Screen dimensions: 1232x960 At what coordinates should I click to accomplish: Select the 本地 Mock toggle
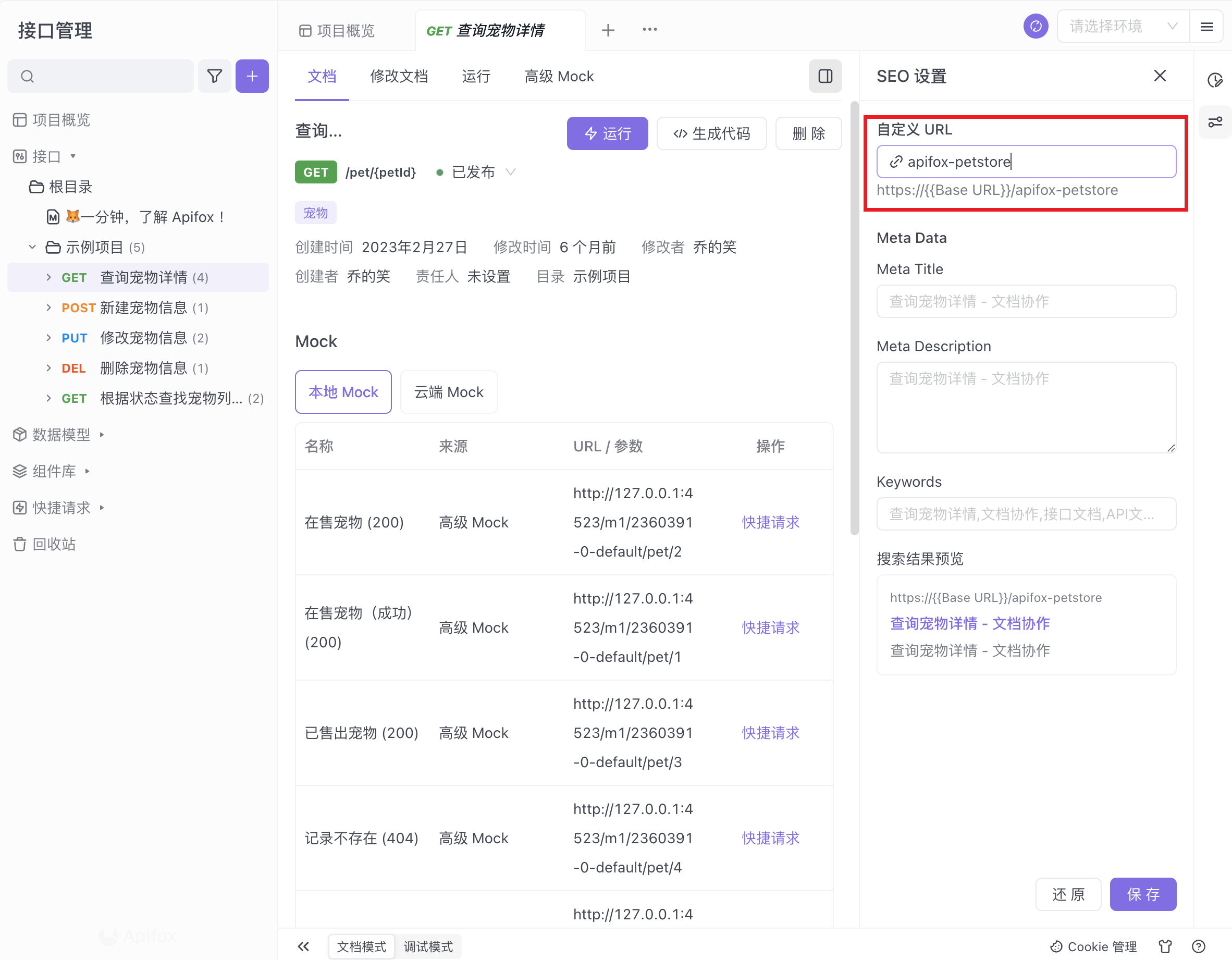tap(343, 392)
